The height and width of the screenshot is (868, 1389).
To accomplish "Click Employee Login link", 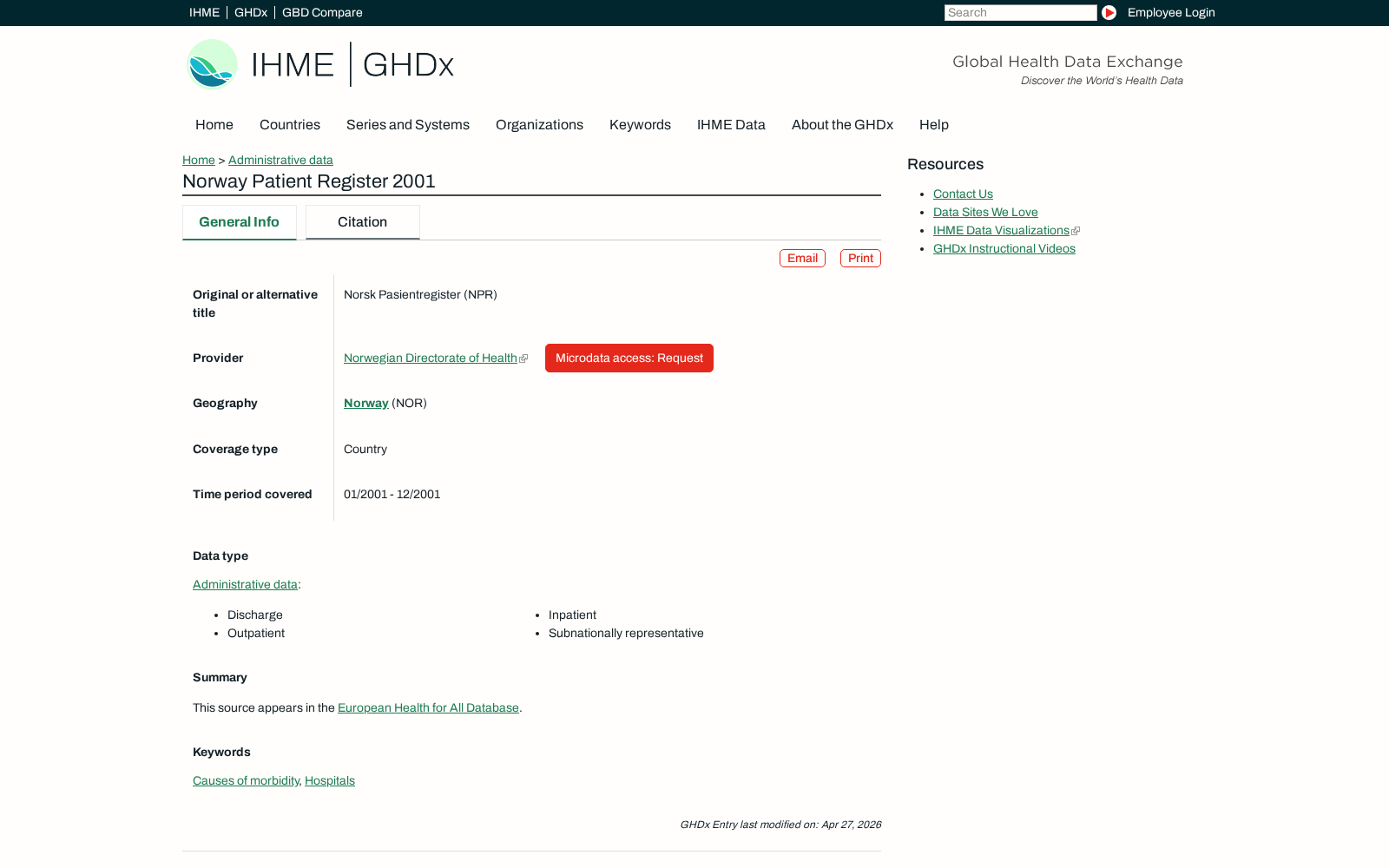I will click(1171, 12).
